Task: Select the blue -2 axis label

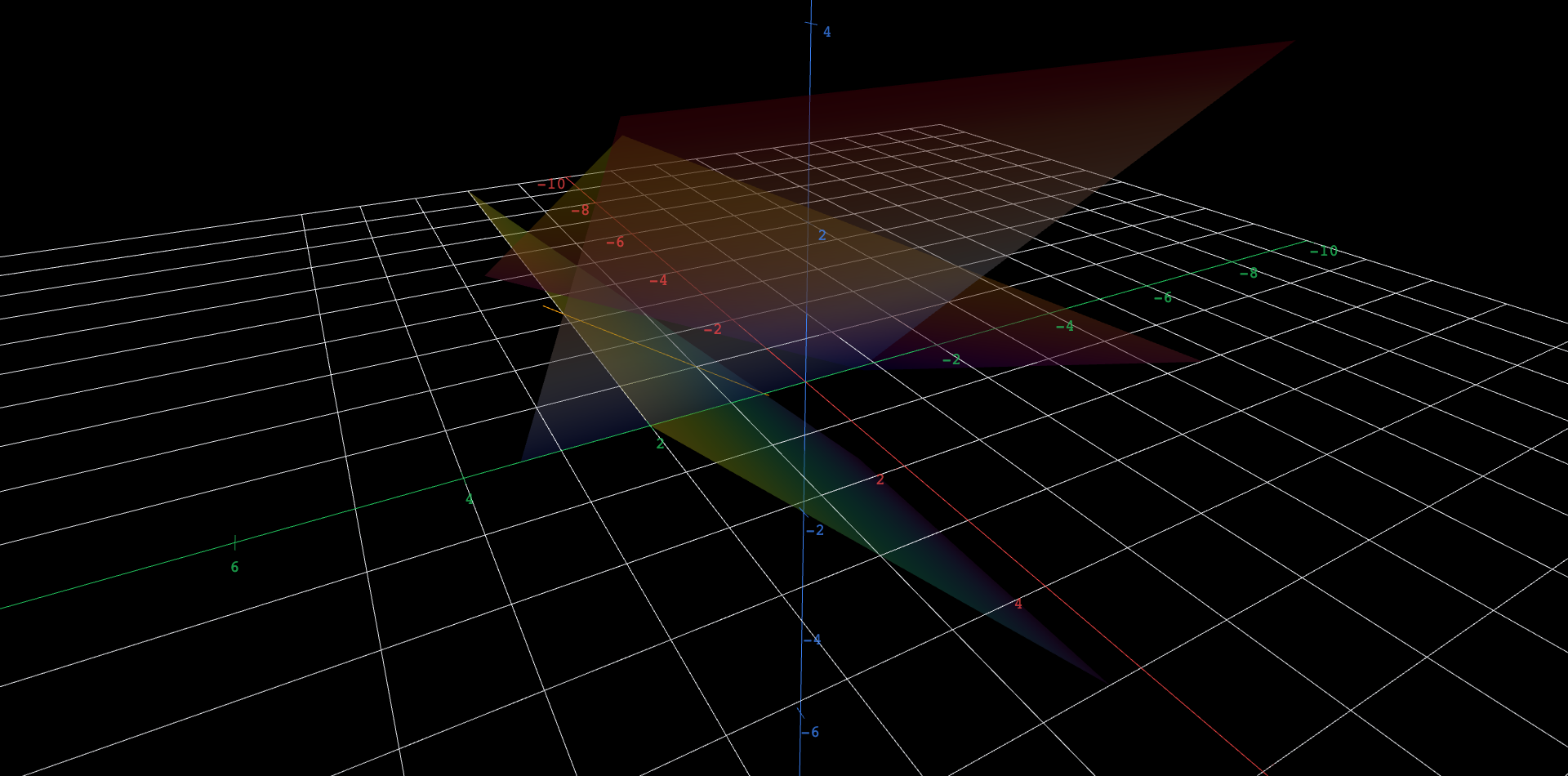Action: click(815, 531)
